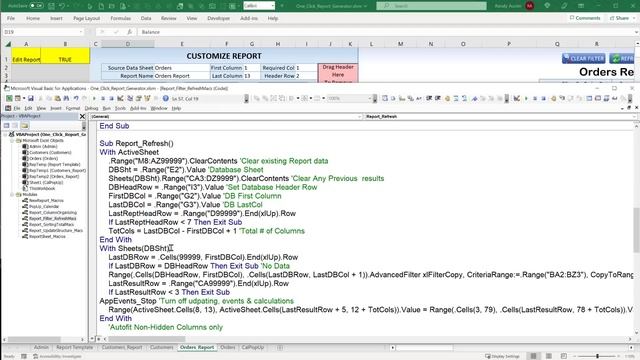Viewport: 640px width, 360px height.
Task: Open the Formulas ribbon tab in Excel
Action: click(x=120, y=18)
